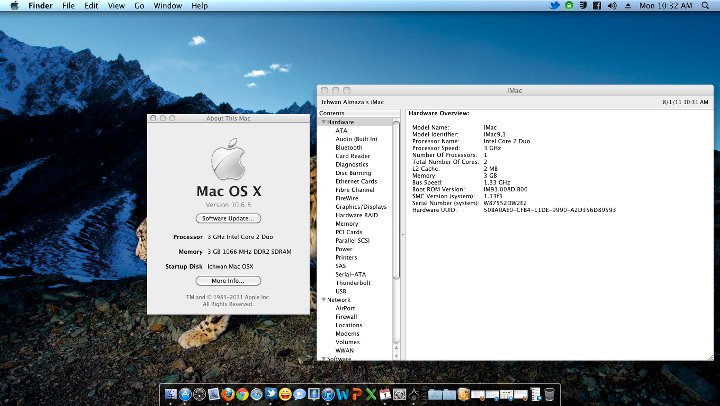Viewport: 720px width, 406px height.
Task: Launch Microsoft Word from the Dock
Action: (343, 394)
